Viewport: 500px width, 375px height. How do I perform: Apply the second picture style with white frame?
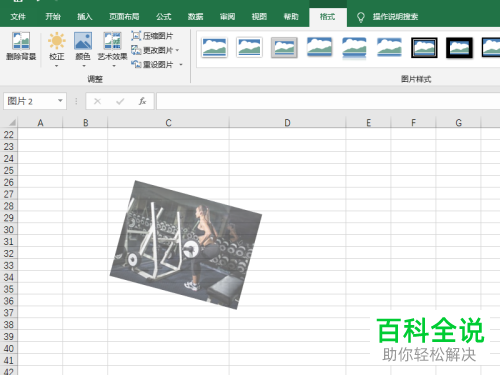tap(249, 48)
